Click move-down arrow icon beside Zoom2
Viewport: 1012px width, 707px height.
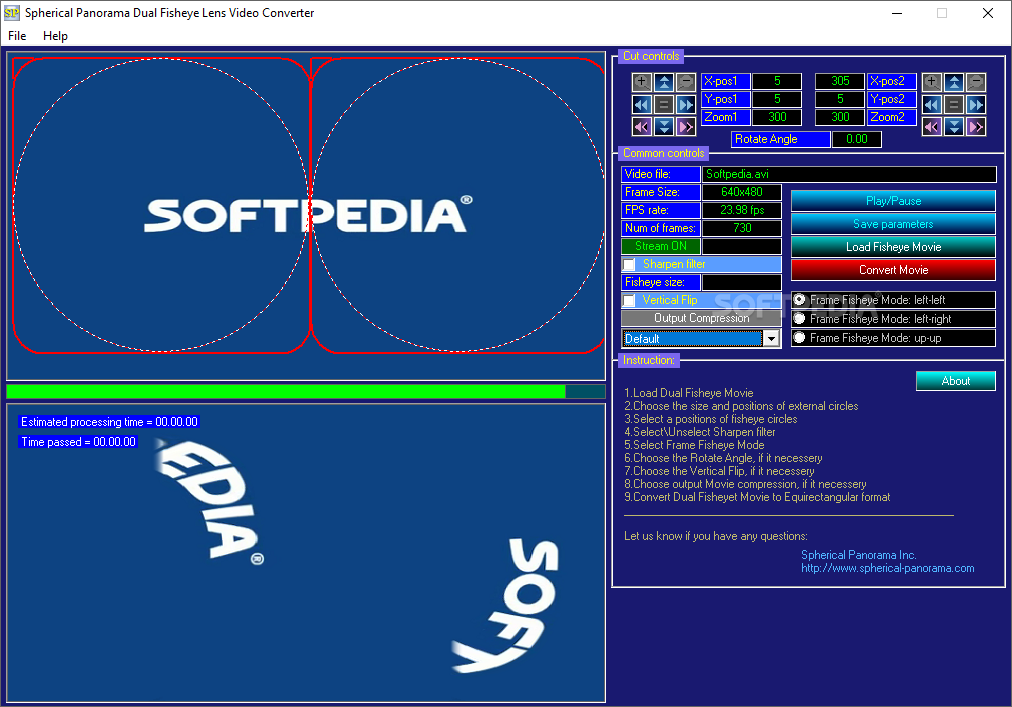click(954, 127)
